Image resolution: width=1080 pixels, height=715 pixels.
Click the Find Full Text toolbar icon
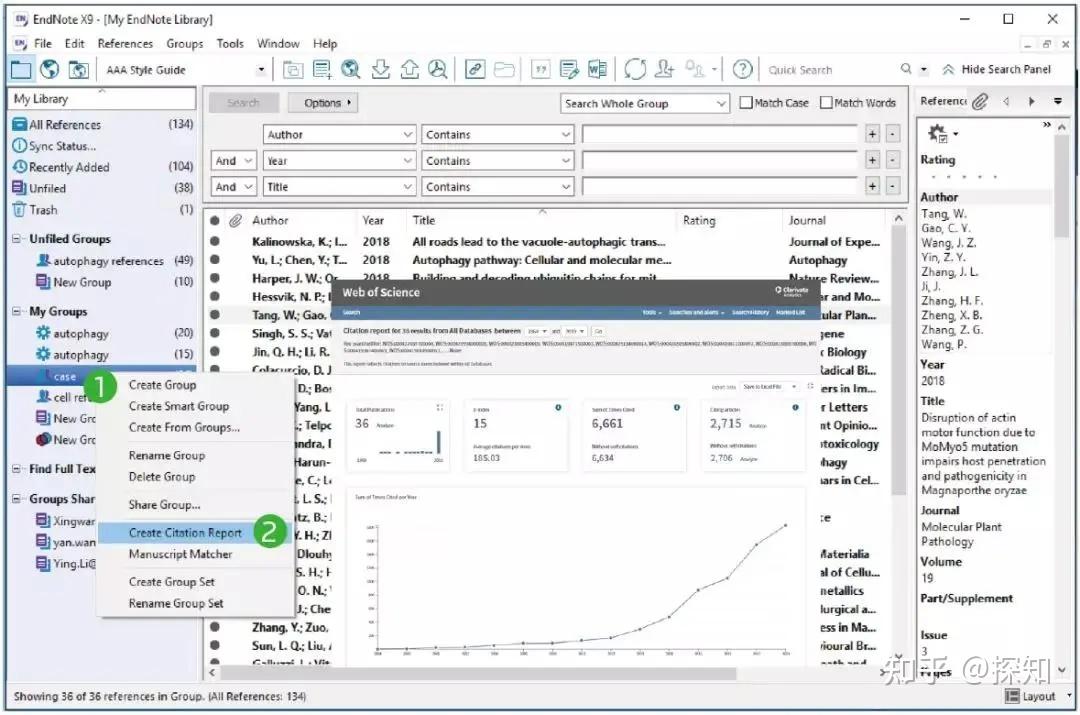(438, 69)
